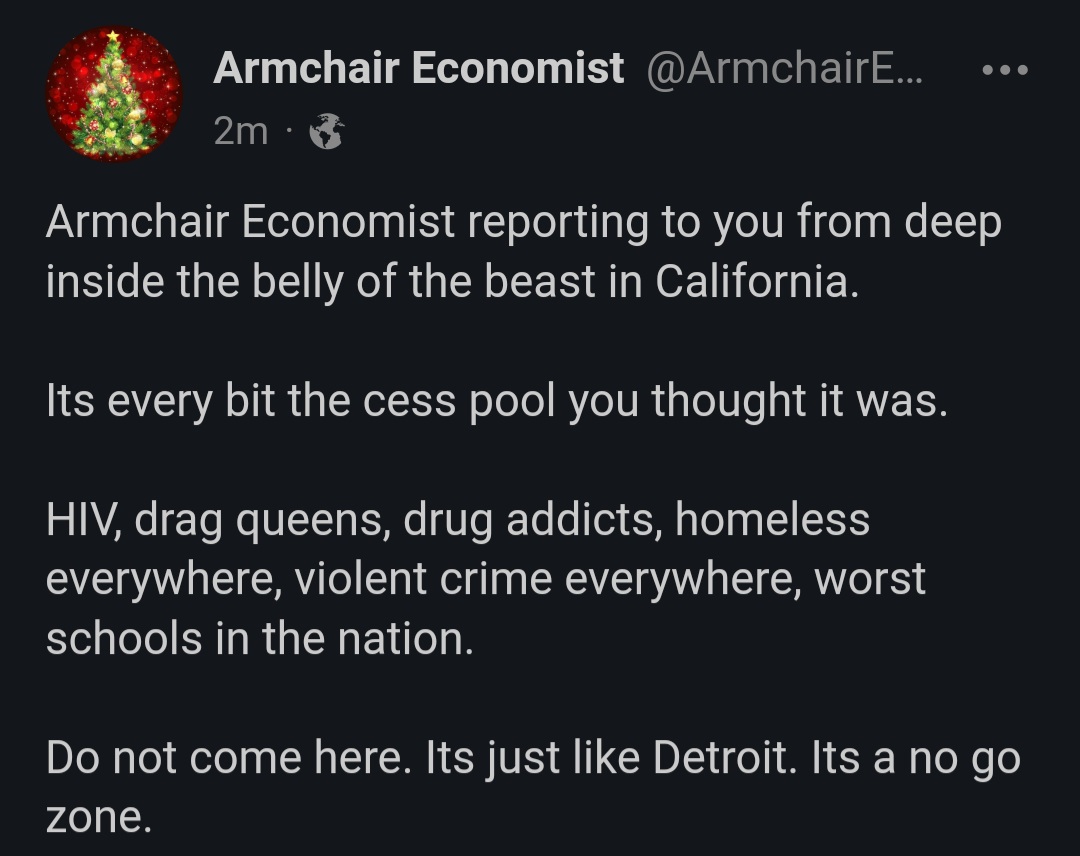Click the phrase 'Its a no go'
Image resolution: width=1080 pixels, height=856 pixels.
(915, 758)
